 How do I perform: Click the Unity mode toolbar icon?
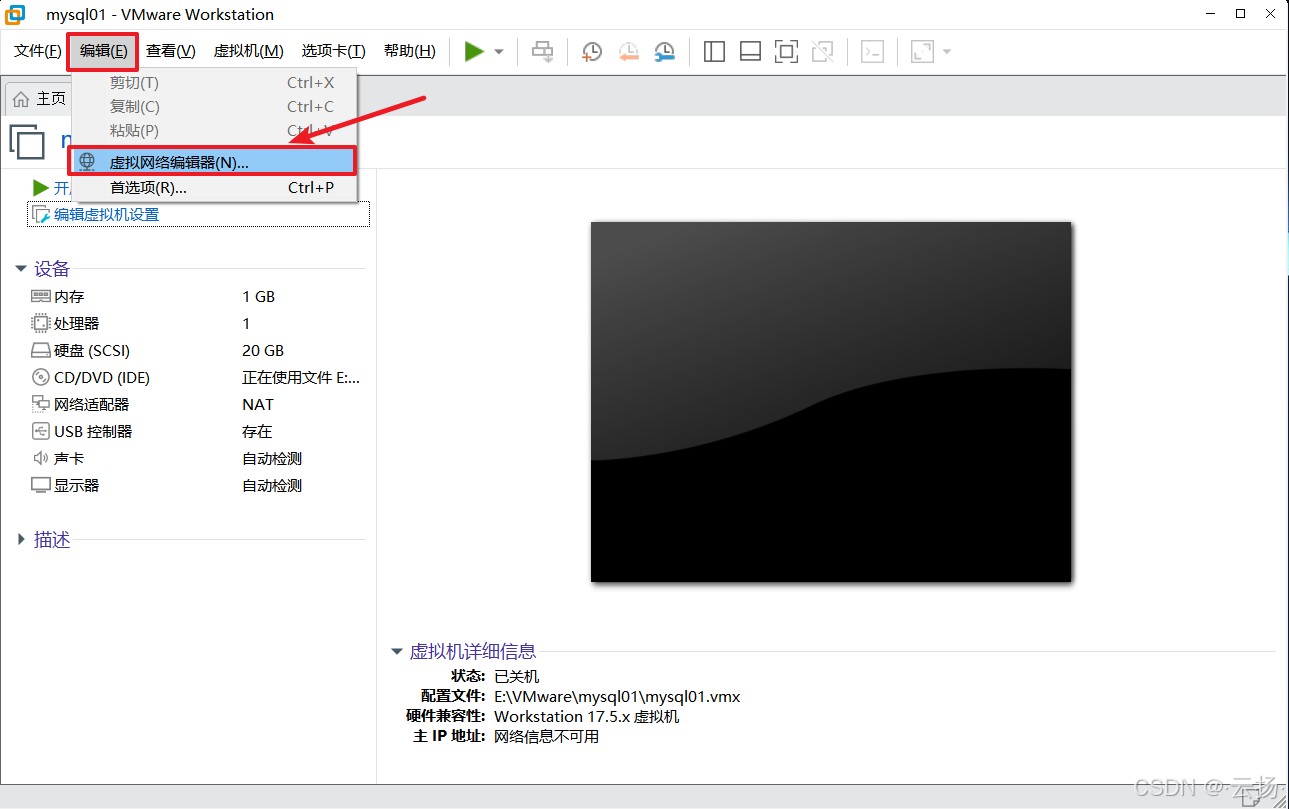(822, 51)
